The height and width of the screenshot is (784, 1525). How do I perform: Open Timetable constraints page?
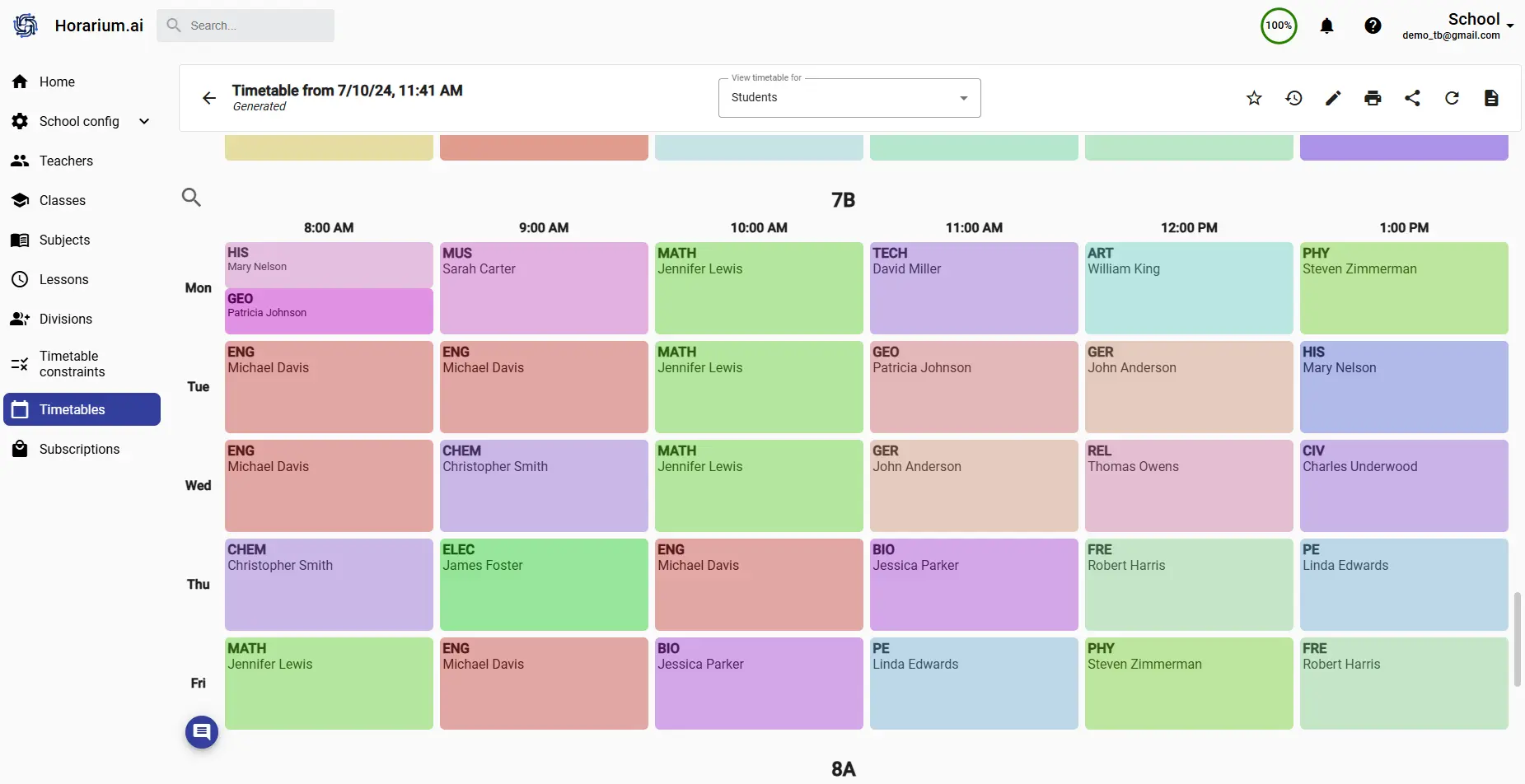click(73, 364)
